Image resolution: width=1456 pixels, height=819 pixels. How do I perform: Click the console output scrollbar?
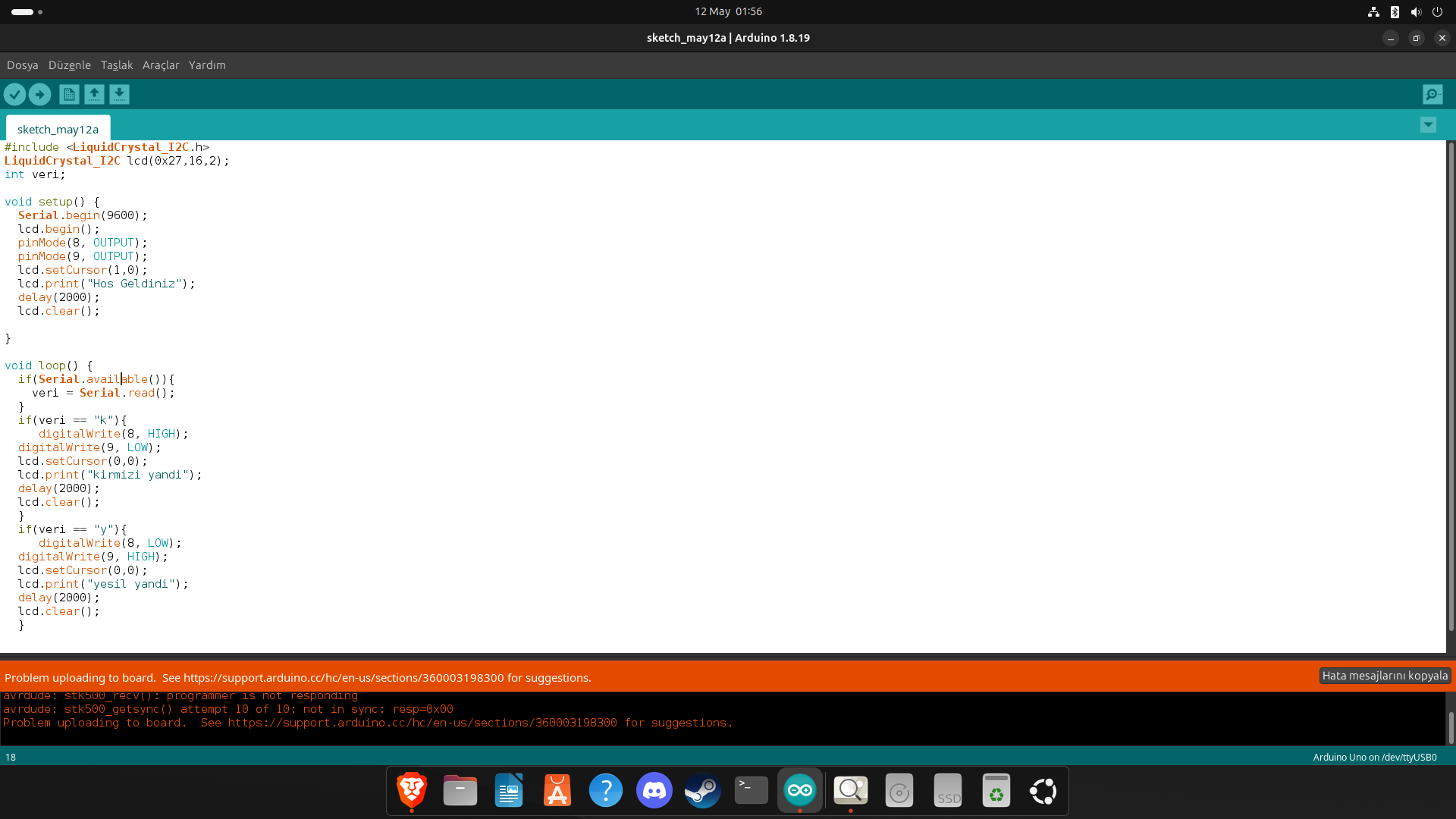[x=1451, y=727]
